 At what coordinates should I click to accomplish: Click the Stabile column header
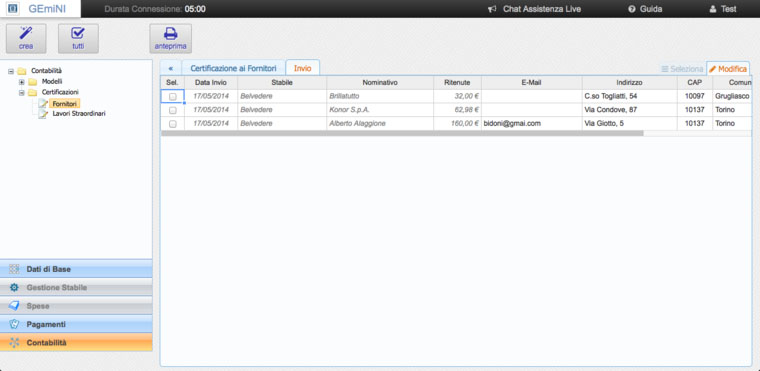[x=282, y=82]
